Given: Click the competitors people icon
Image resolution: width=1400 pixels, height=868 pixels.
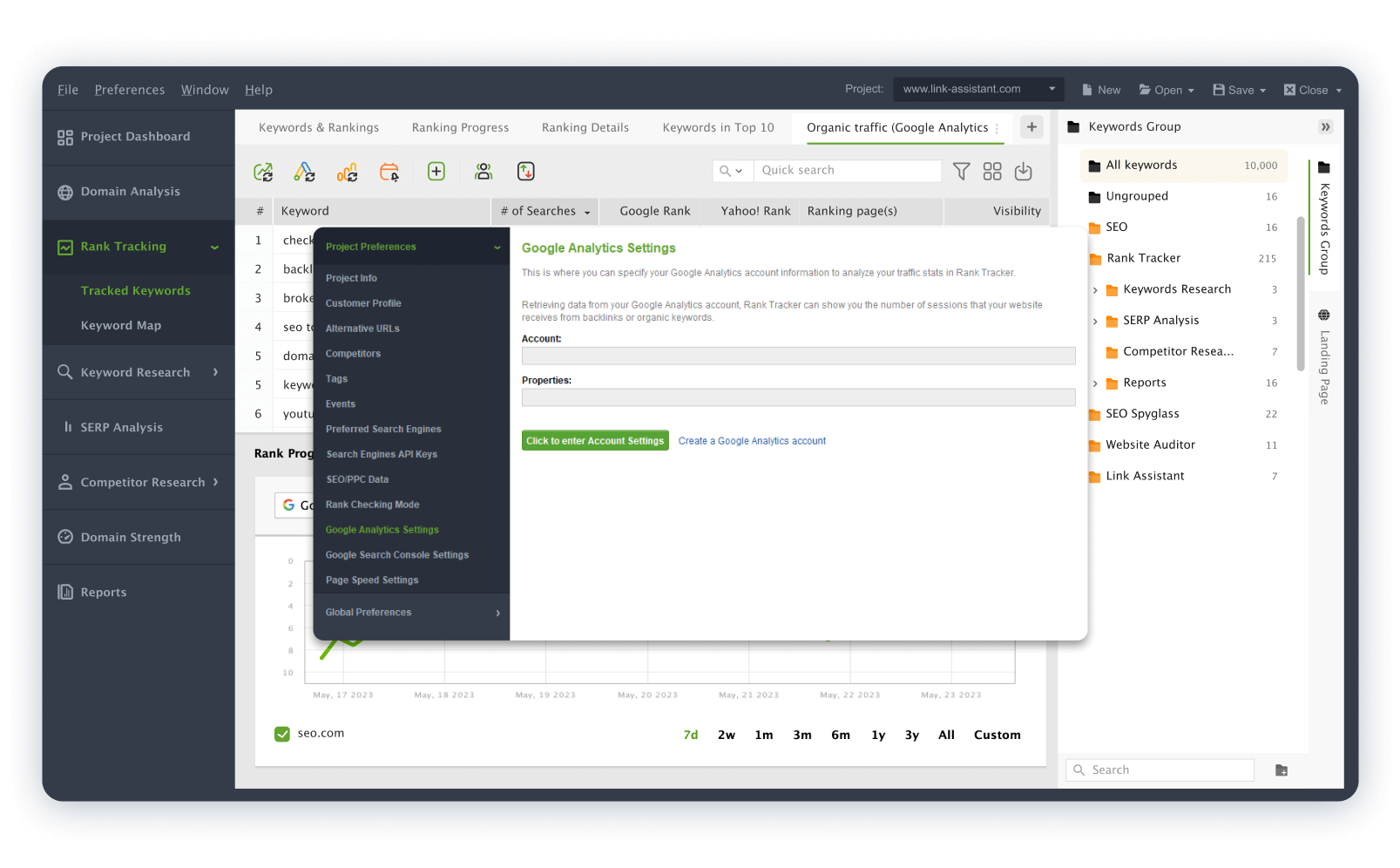Looking at the screenshot, I should [484, 172].
